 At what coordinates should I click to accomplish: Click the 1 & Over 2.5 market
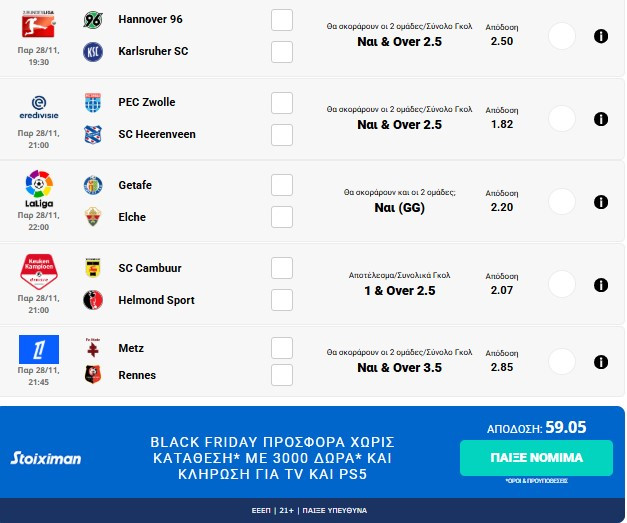[x=400, y=291]
